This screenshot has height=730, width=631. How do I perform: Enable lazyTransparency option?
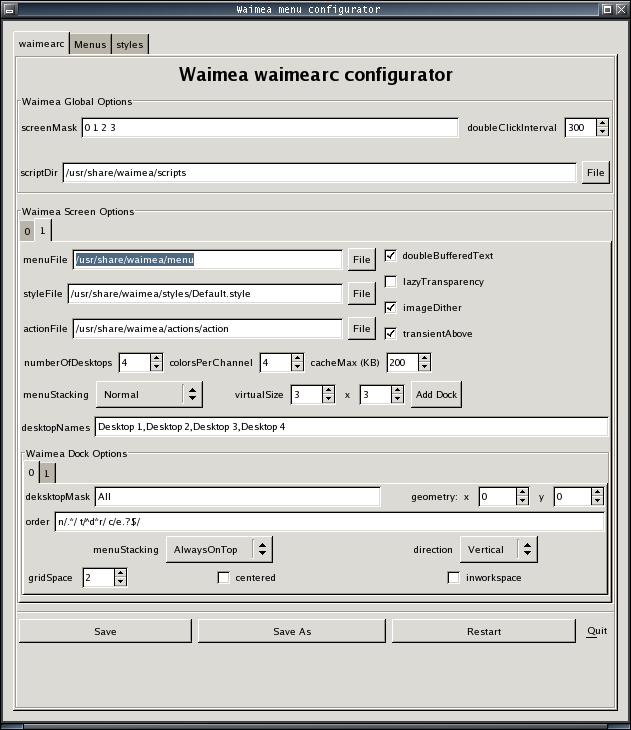391,282
